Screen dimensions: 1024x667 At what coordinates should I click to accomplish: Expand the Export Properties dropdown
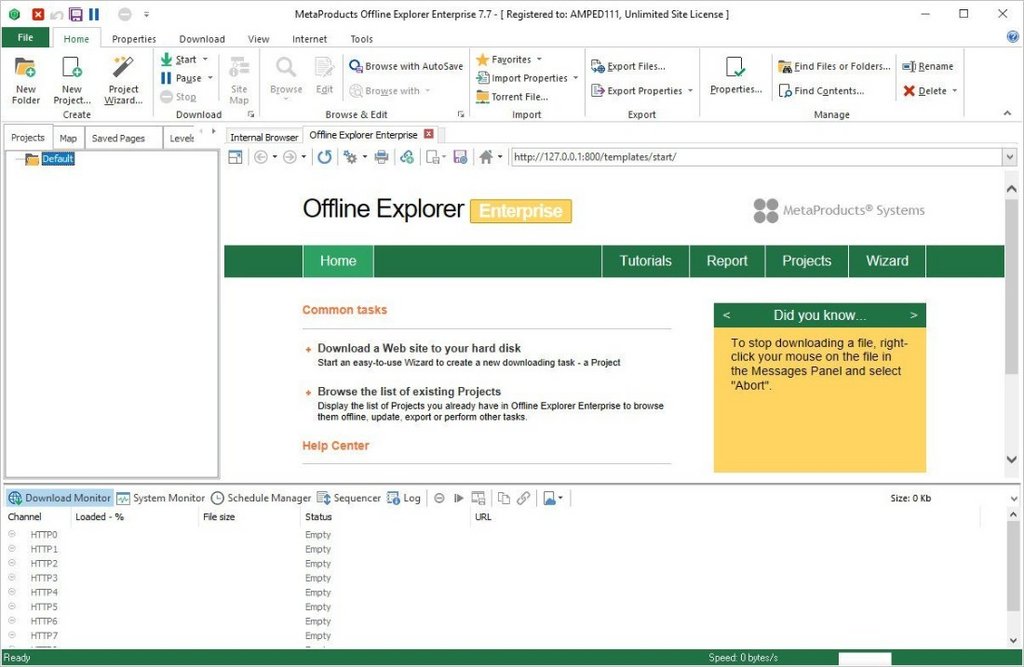click(x=690, y=91)
